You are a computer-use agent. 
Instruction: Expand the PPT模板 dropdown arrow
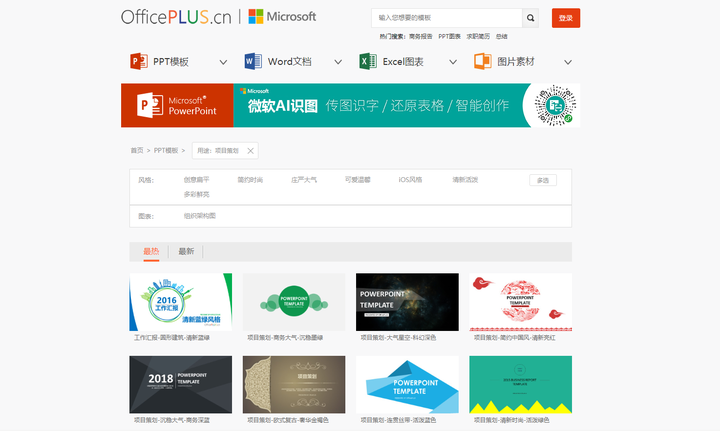click(x=223, y=62)
